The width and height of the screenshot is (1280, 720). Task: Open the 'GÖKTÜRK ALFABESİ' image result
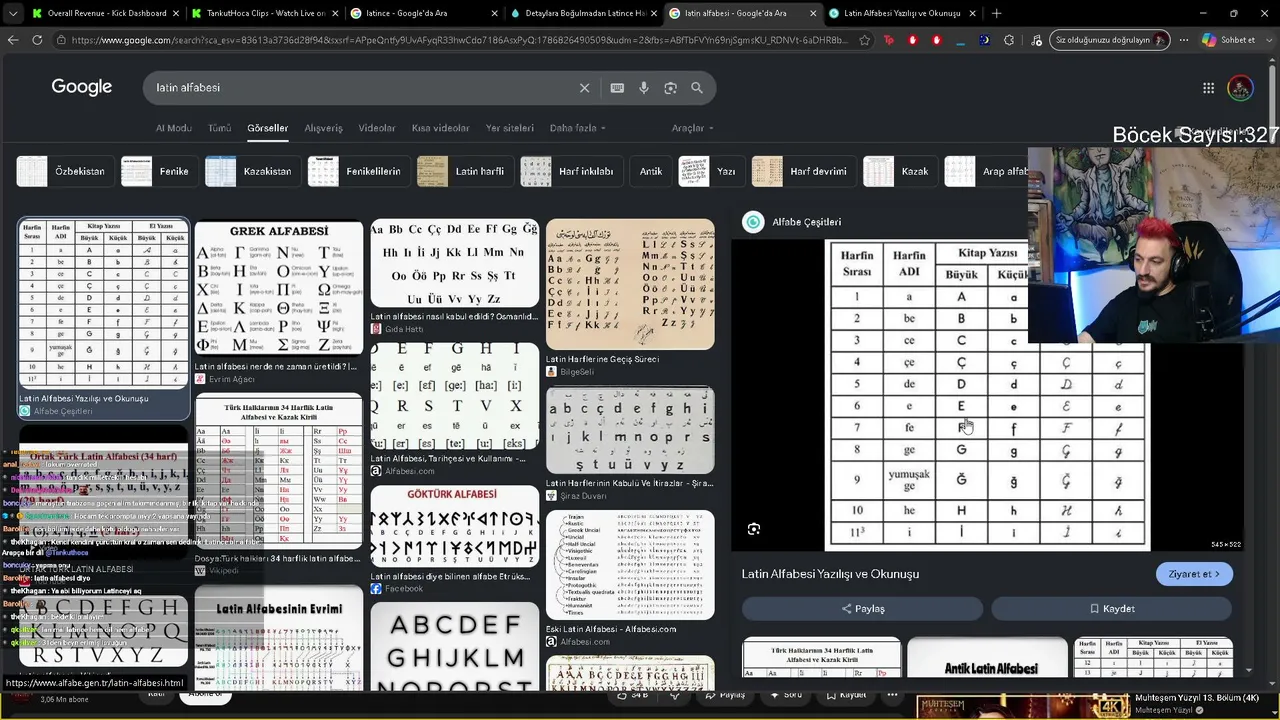(455, 526)
